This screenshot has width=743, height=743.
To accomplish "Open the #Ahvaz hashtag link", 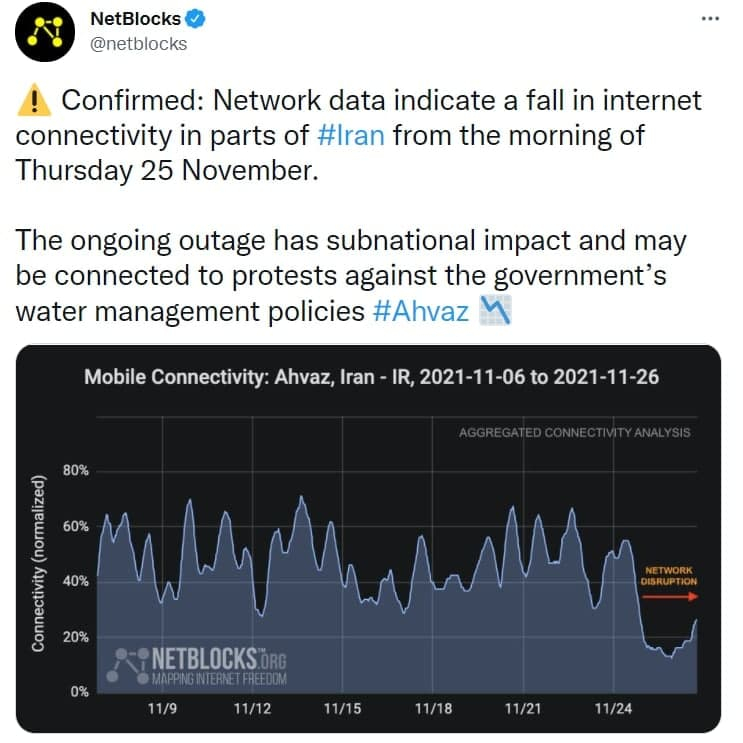I will [x=420, y=311].
